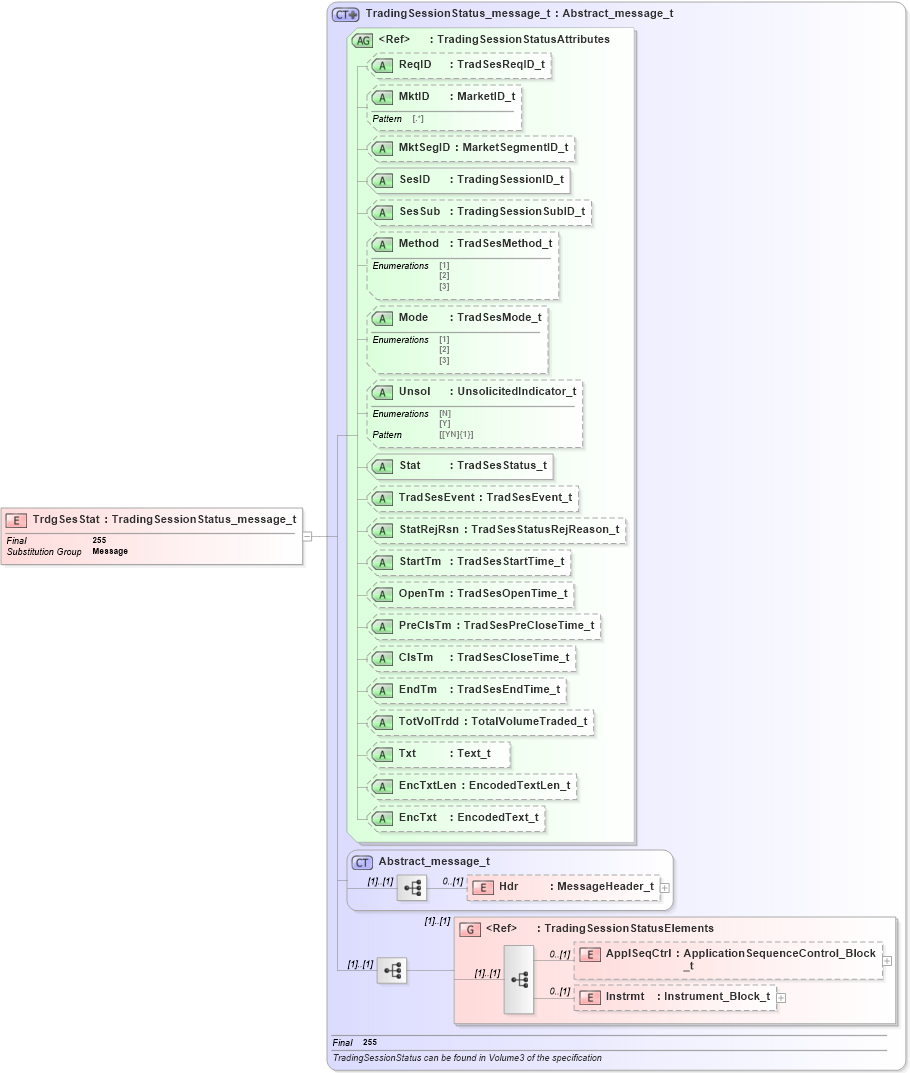Click the A icon beside the ReqID attribute
Screen dimensions: 910x1073
381,66
